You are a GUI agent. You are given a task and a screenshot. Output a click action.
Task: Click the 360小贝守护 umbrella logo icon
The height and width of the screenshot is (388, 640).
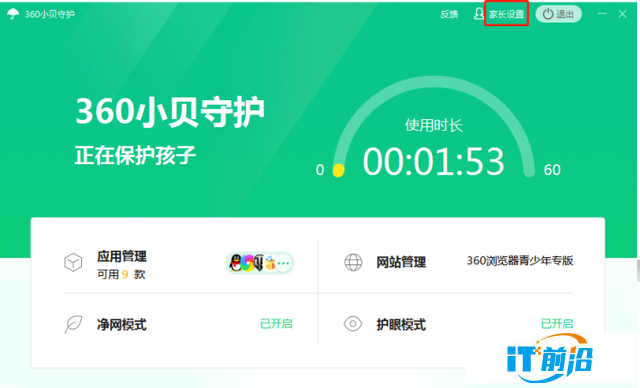tap(13, 14)
